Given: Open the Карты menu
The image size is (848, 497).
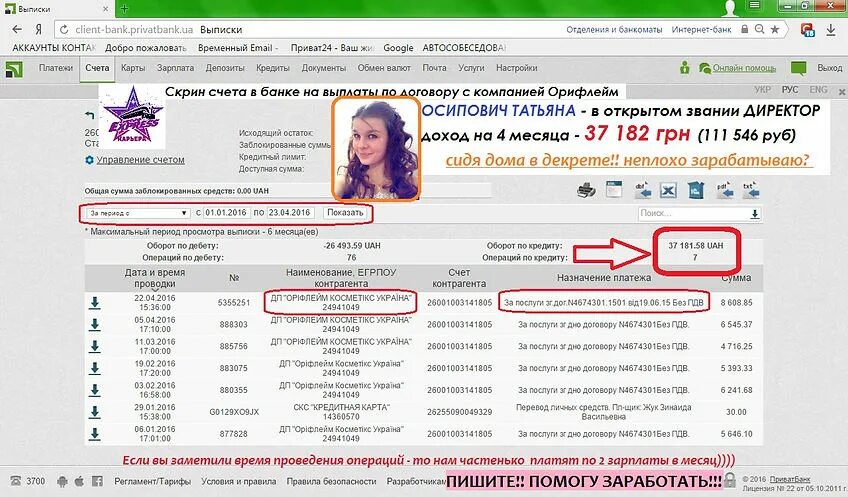Looking at the screenshot, I should point(132,68).
